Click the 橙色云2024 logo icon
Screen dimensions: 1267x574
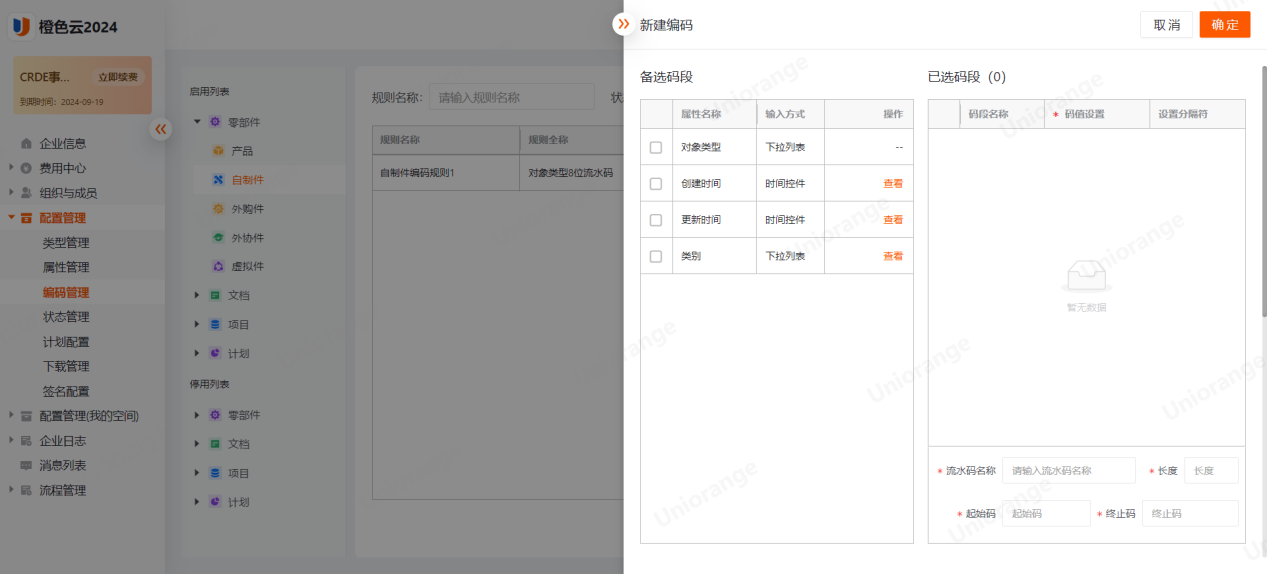[21, 27]
